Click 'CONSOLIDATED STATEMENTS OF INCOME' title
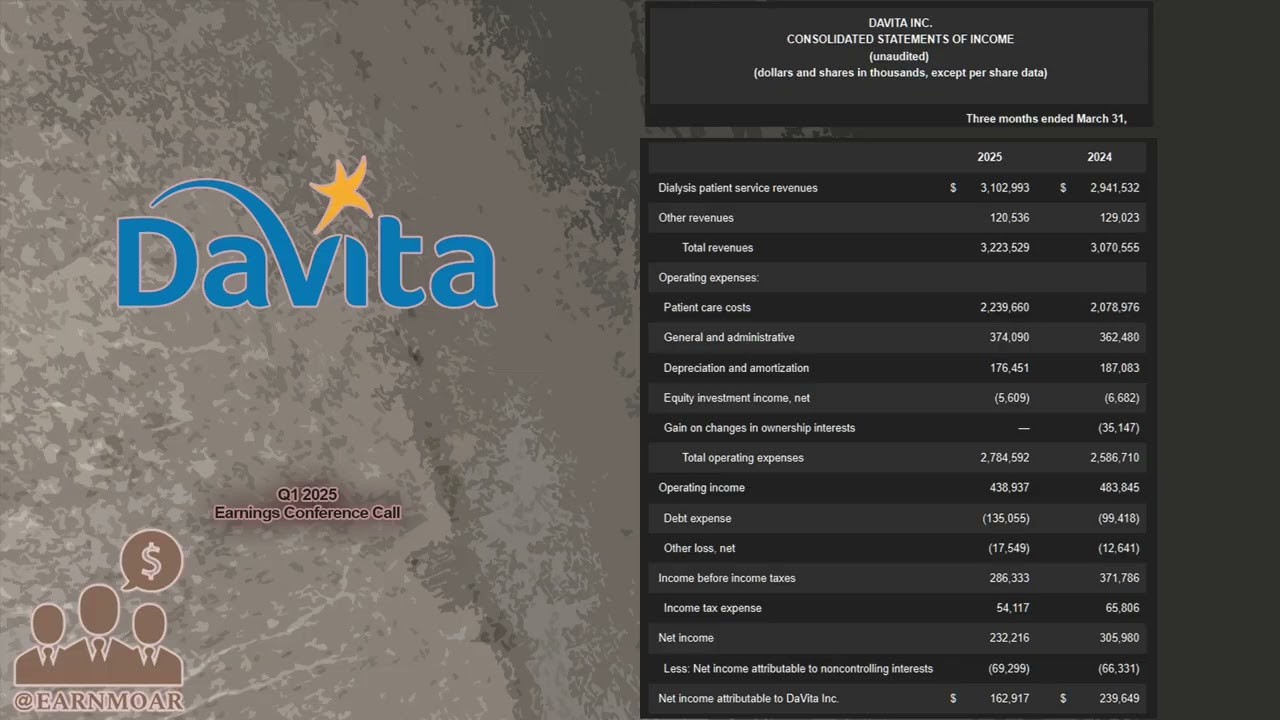Image resolution: width=1280 pixels, height=720 pixels. [x=900, y=40]
